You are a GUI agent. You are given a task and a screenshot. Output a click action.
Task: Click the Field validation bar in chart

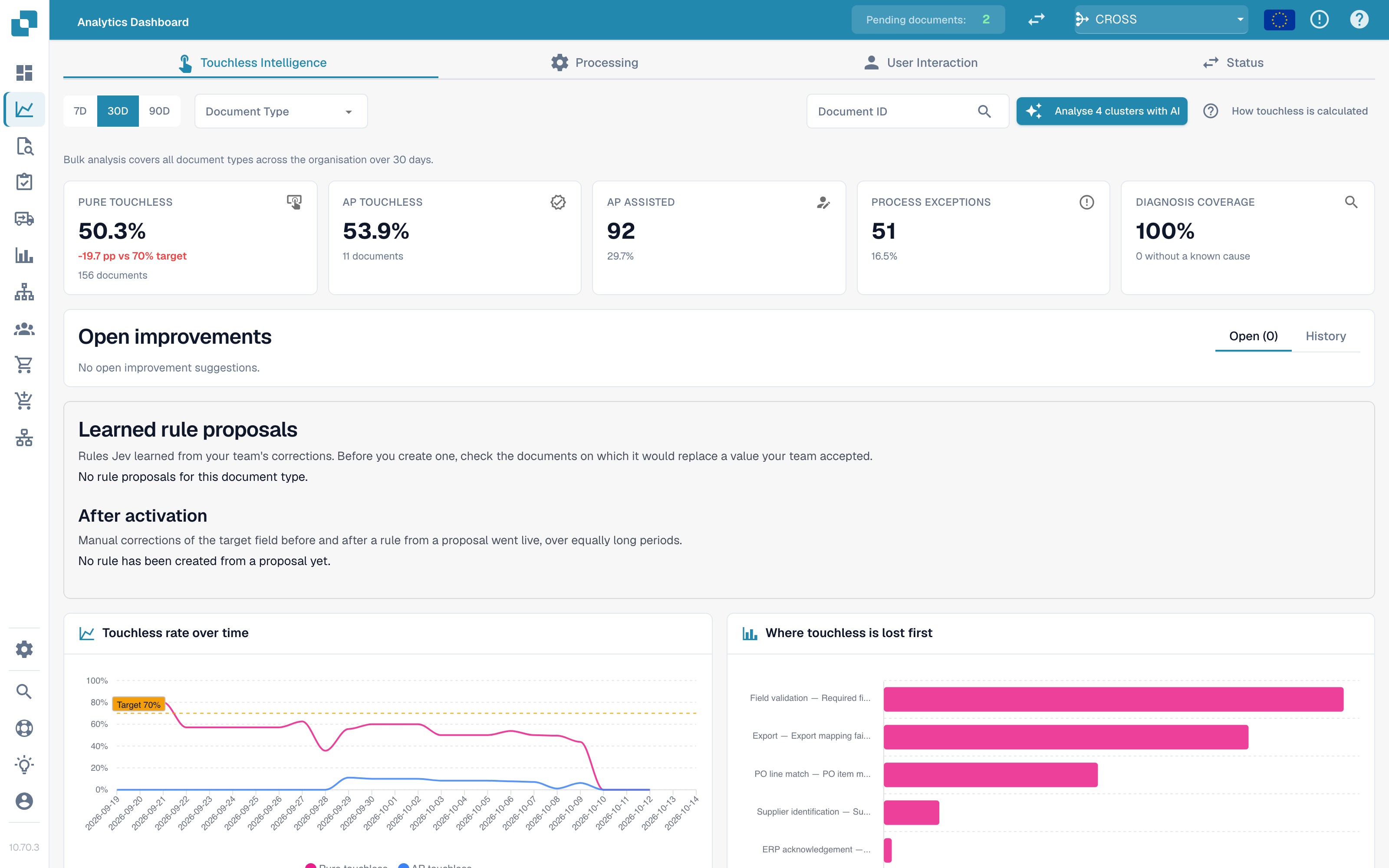pyautogui.click(x=1113, y=699)
